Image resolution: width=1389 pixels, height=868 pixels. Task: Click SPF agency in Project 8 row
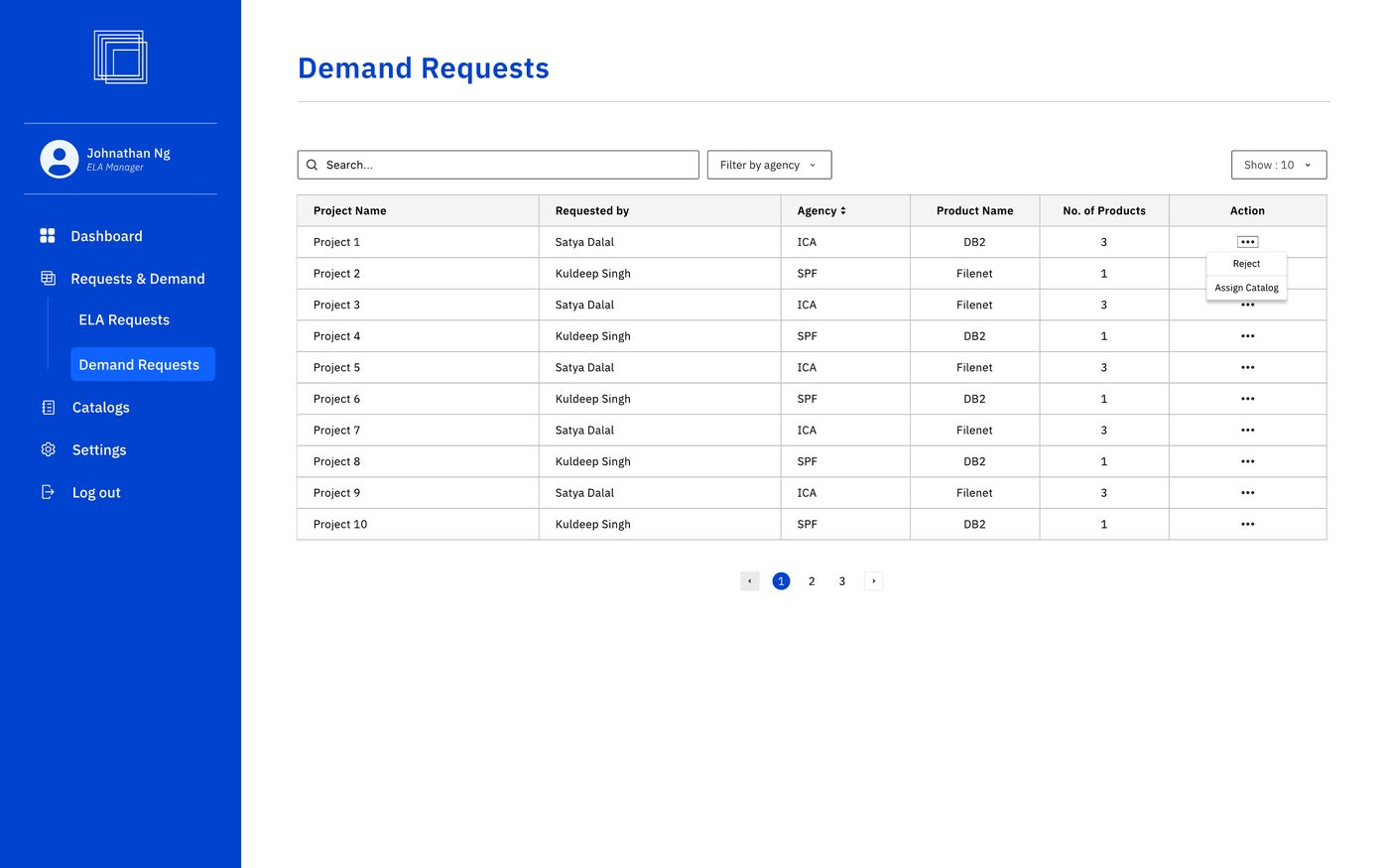(x=807, y=462)
